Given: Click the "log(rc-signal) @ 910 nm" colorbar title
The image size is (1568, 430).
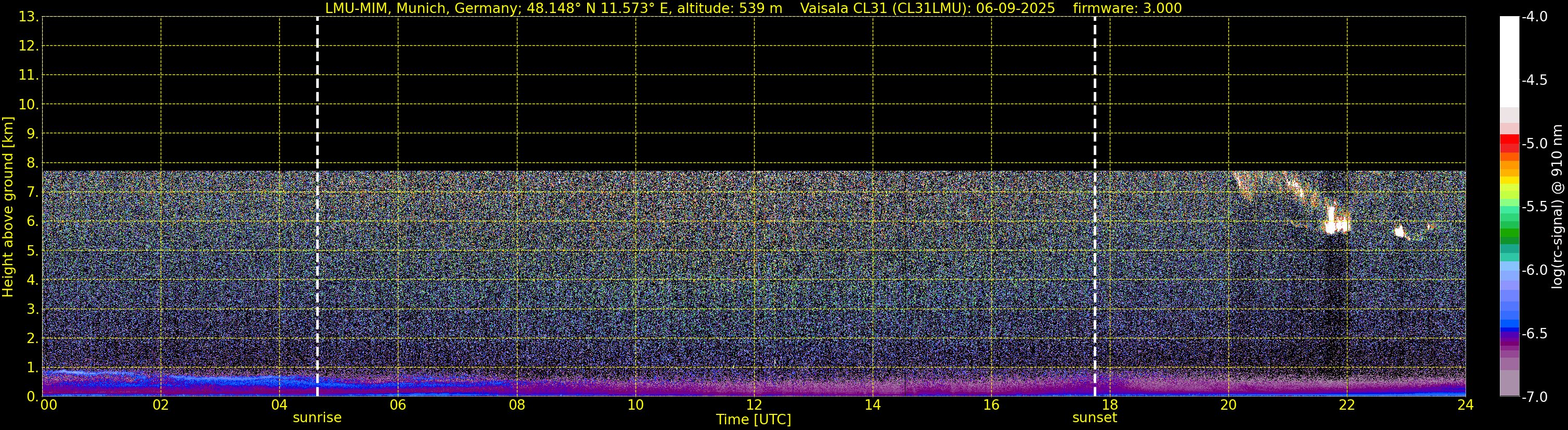Looking at the screenshot, I should pyautogui.click(x=1557, y=207).
